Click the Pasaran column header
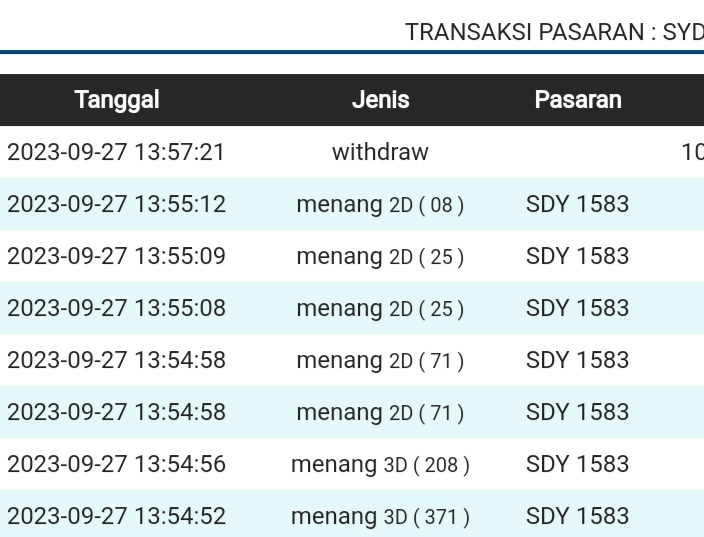The height and width of the screenshot is (537, 704). 577,100
